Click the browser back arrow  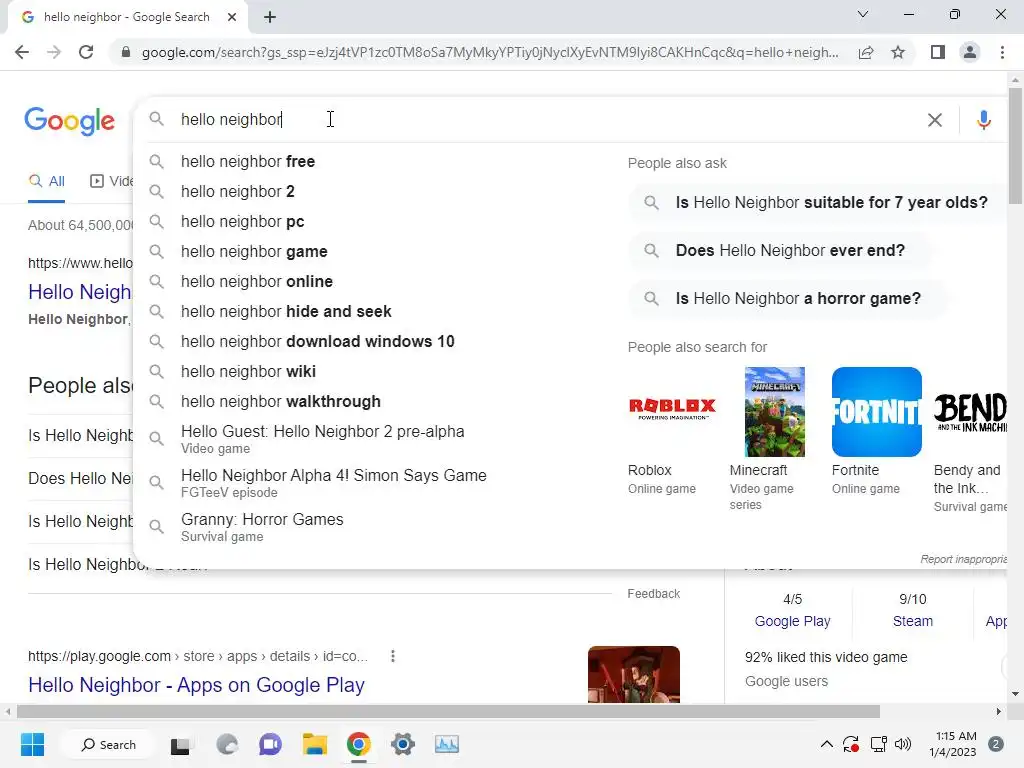pyautogui.click(x=22, y=52)
